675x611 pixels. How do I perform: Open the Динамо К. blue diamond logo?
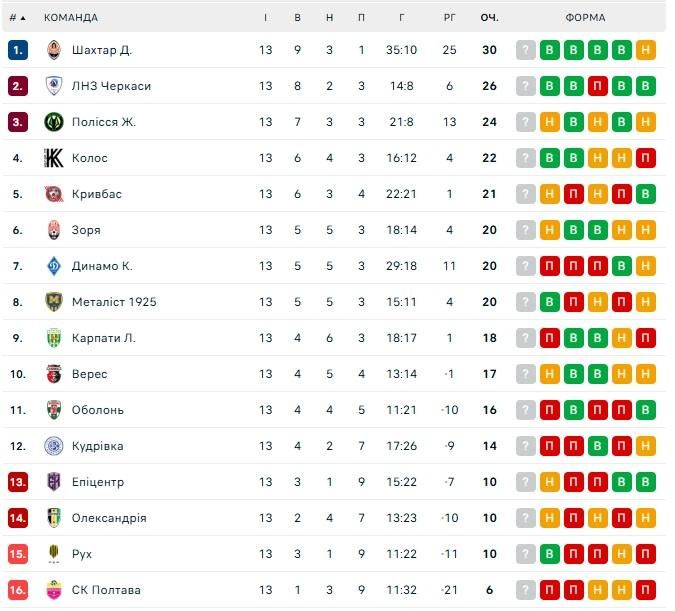coord(54,266)
